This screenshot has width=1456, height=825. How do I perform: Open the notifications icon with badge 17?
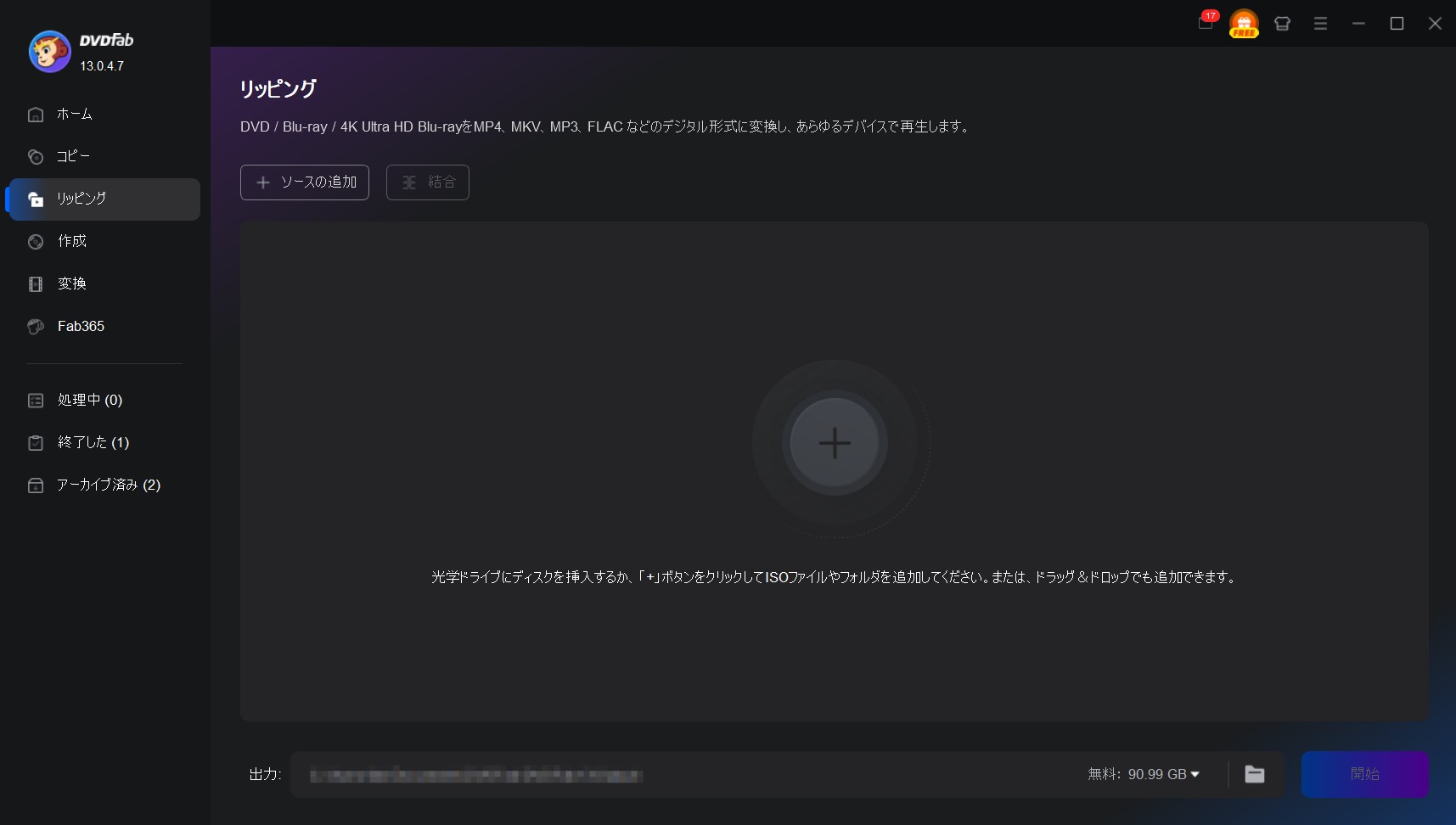coord(1206,21)
